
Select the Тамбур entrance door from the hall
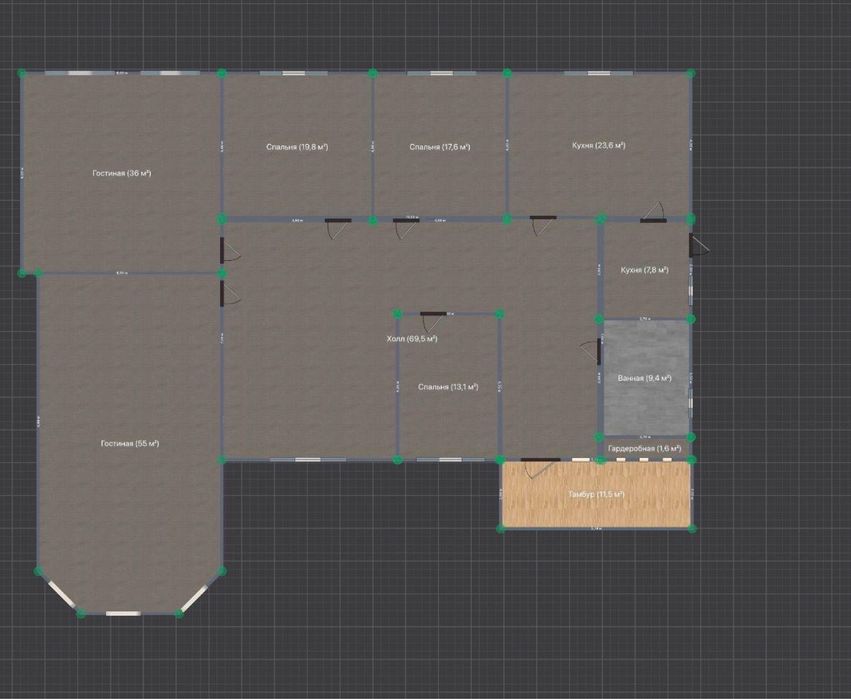tap(541, 468)
